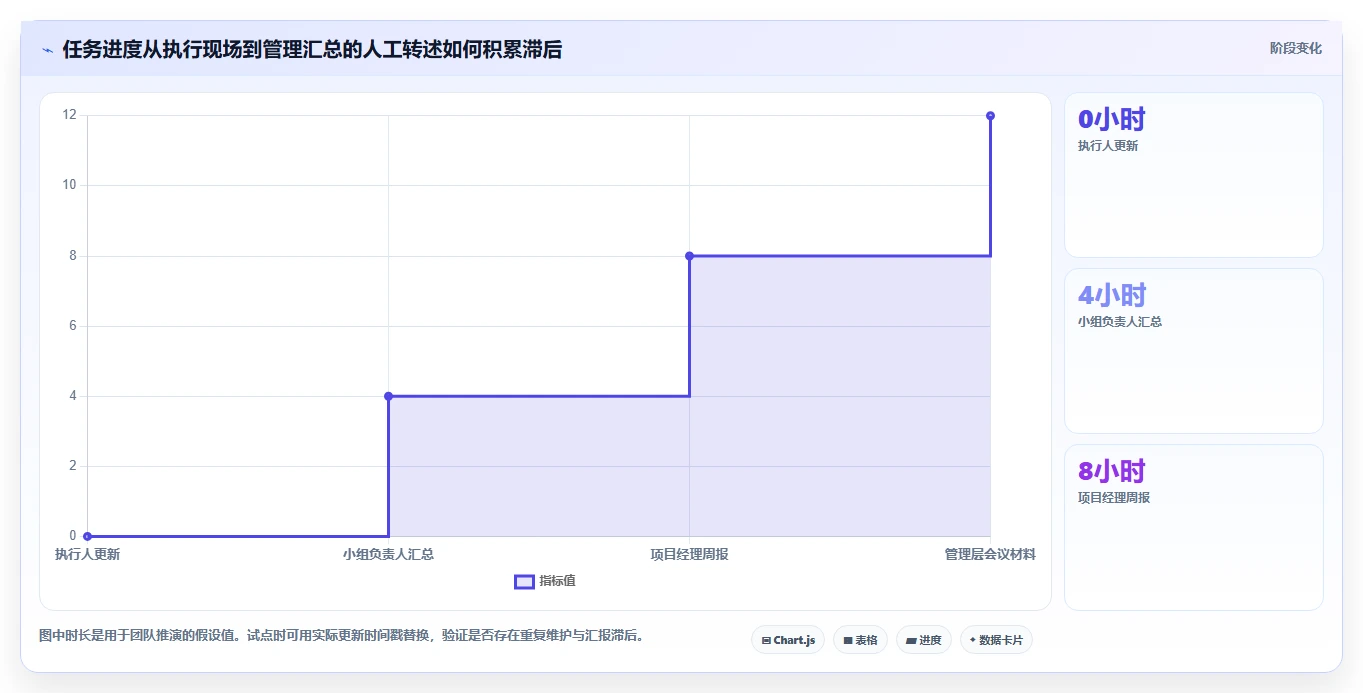1363x693 pixels.
Task: Click the footnote about 假设值
Action: (x=342, y=635)
